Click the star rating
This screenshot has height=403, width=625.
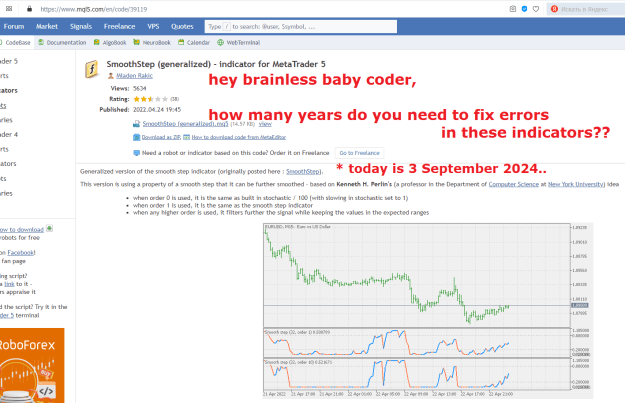(151, 99)
